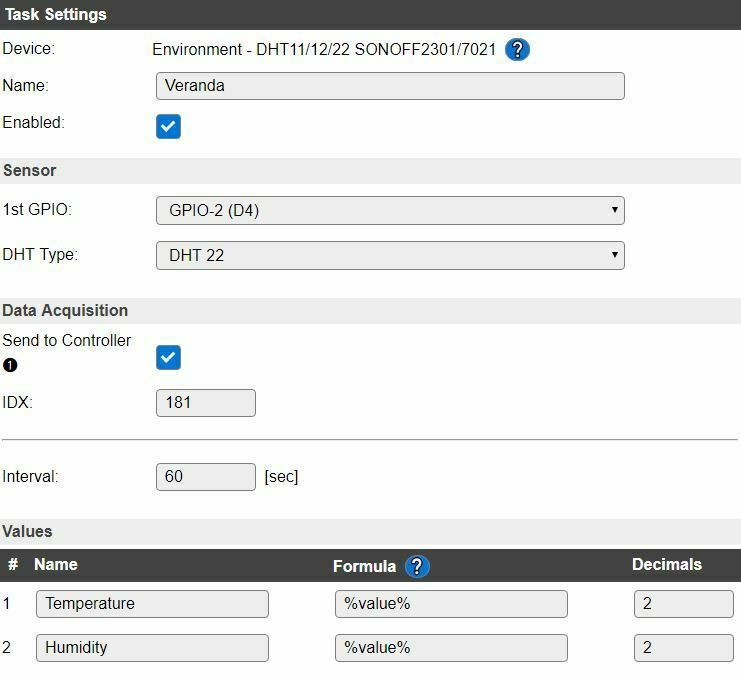
Task: Click the Formula column header
Action: (364, 566)
